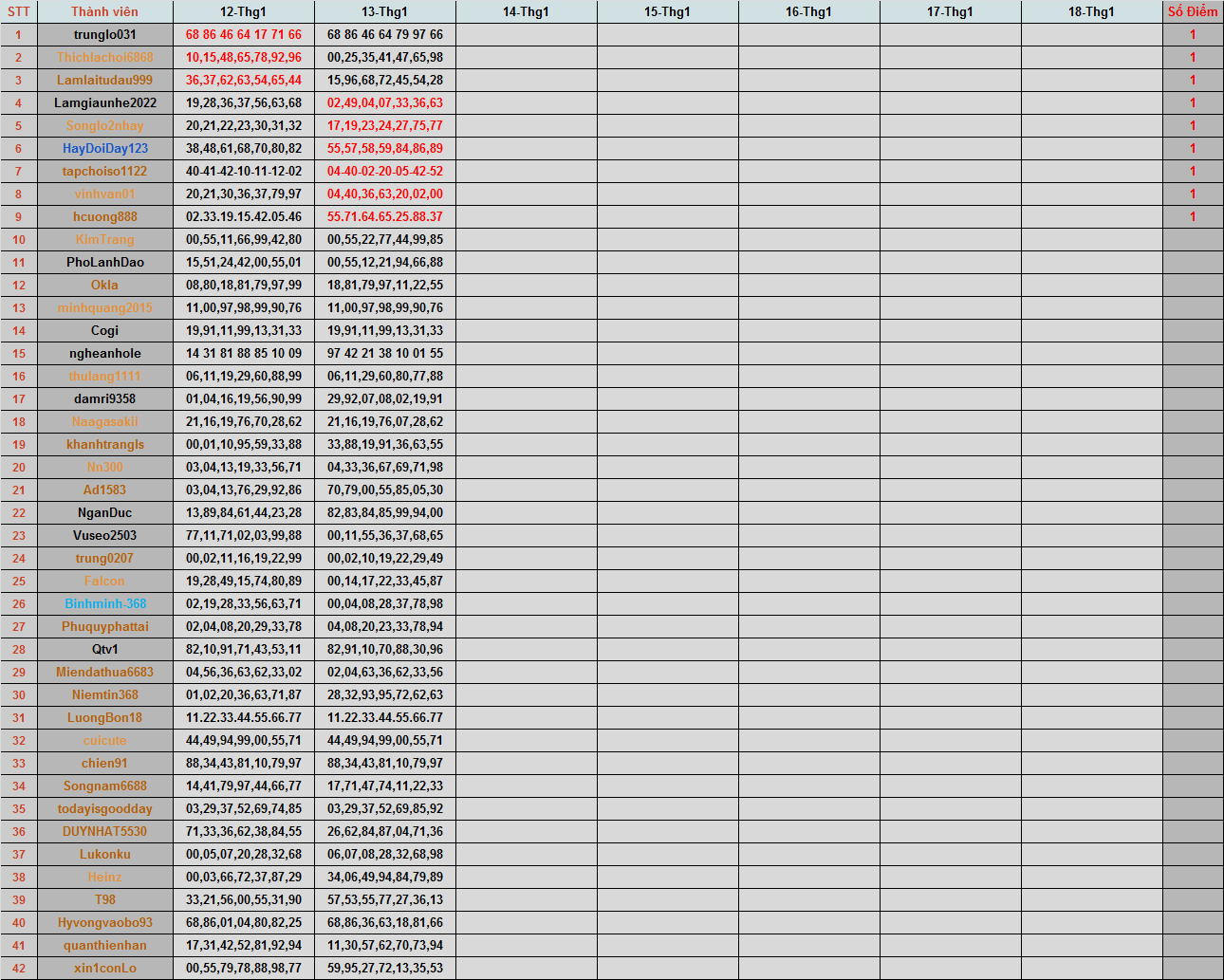Viewport: 1224px width, 980px height.
Task: Click member name khanhtrangls
Action: pos(104,444)
